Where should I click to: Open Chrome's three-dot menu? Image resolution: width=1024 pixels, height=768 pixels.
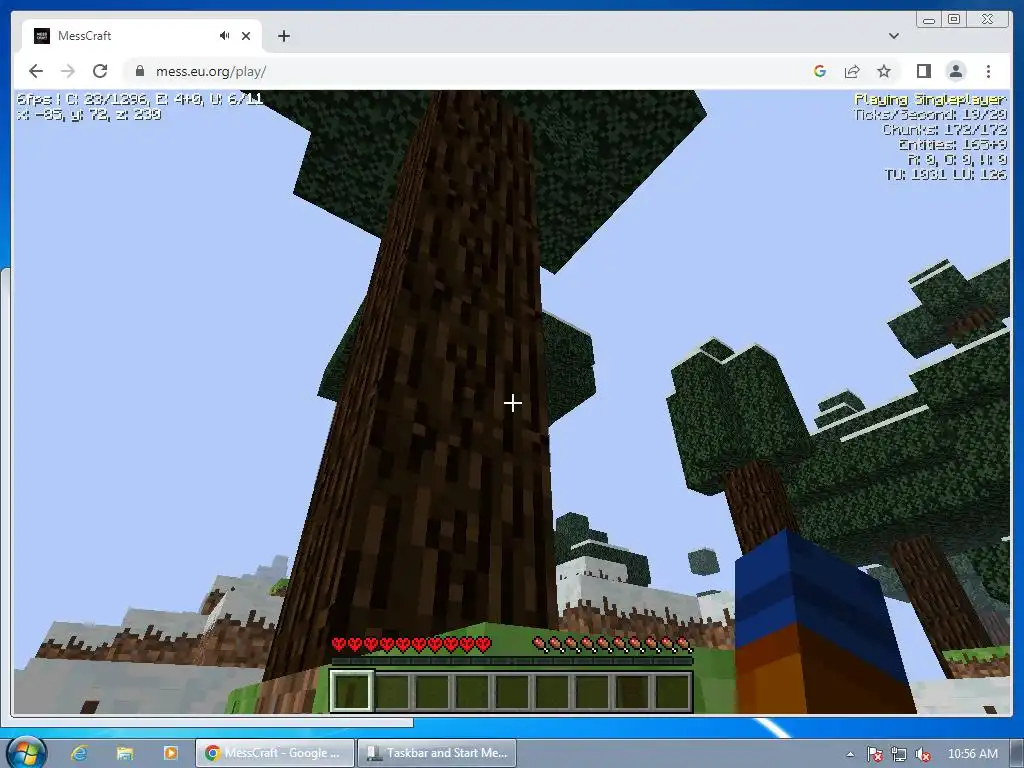click(x=988, y=71)
